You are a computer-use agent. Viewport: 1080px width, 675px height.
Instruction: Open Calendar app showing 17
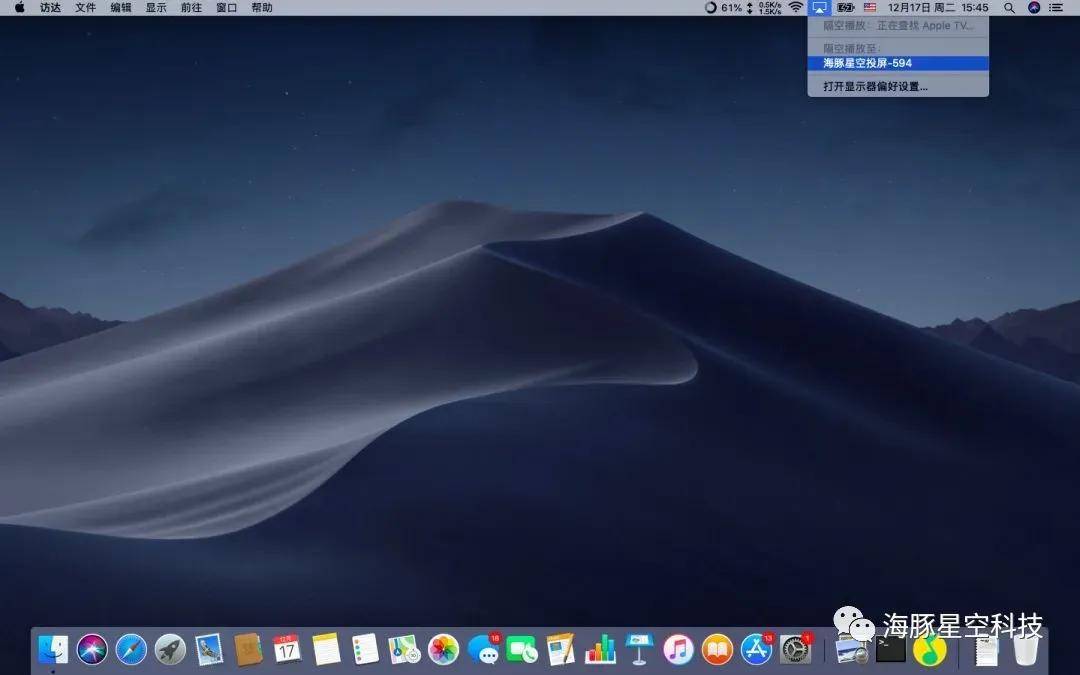coord(287,650)
